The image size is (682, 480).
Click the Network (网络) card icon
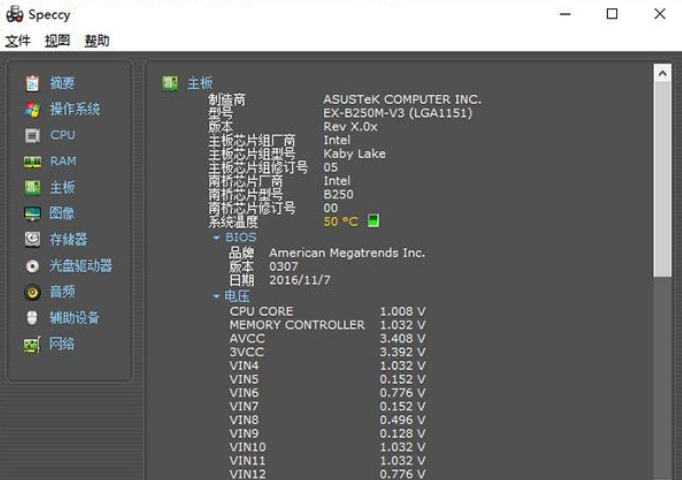pyautogui.click(x=32, y=344)
